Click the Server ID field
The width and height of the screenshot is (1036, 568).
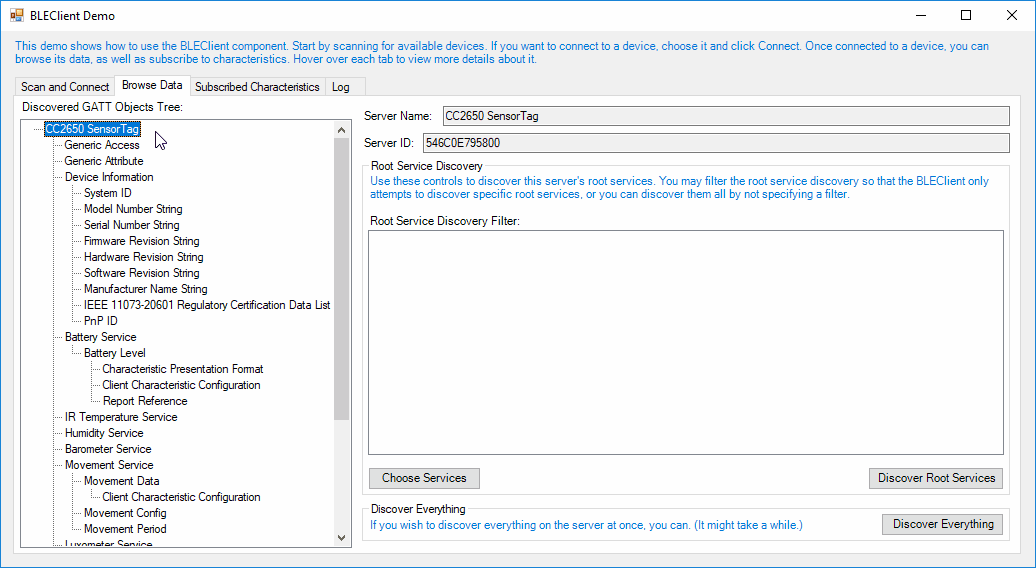(716, 143)
